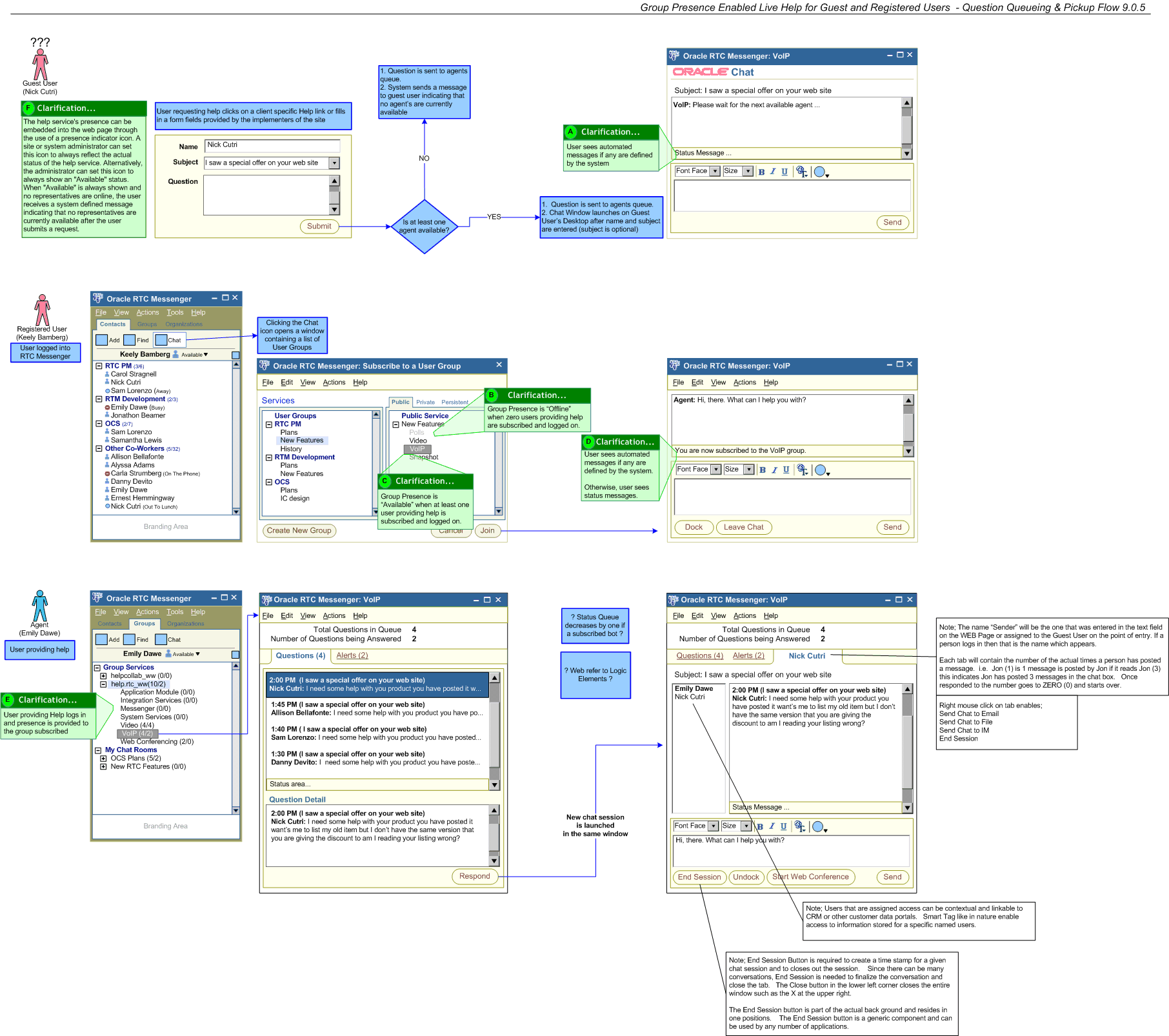The height and width of the screenshot is (1036, 1169).
Task: Open the Subject dropdown in the help form
Action: click(334, 163)
